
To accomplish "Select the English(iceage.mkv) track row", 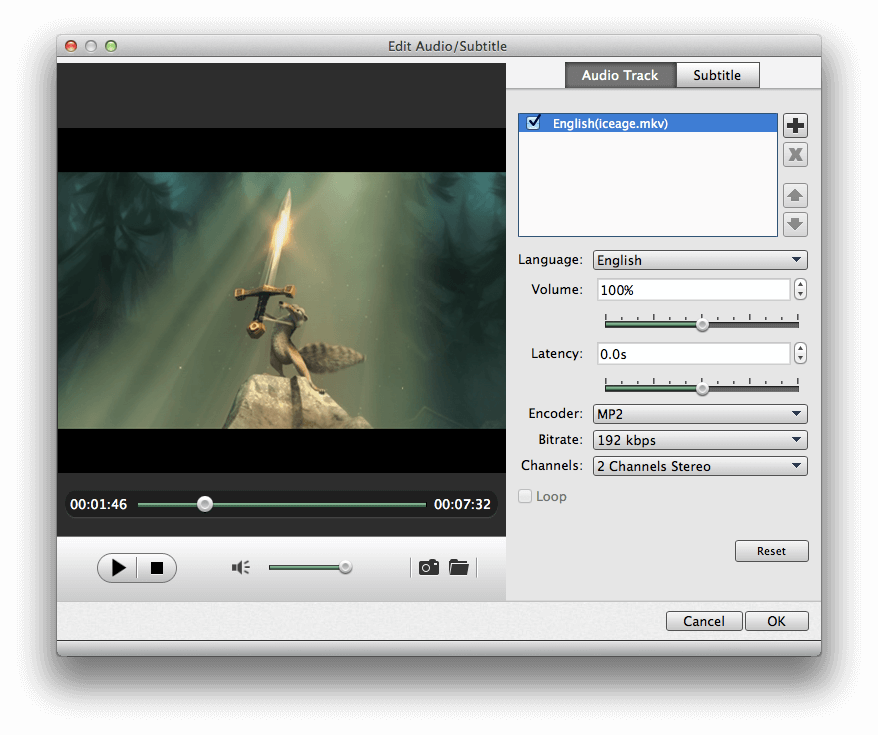I will (x=648, y=123).
